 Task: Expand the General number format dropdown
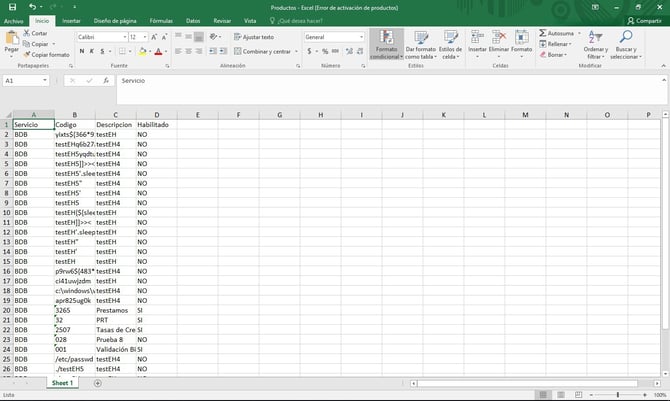[362, 37]
